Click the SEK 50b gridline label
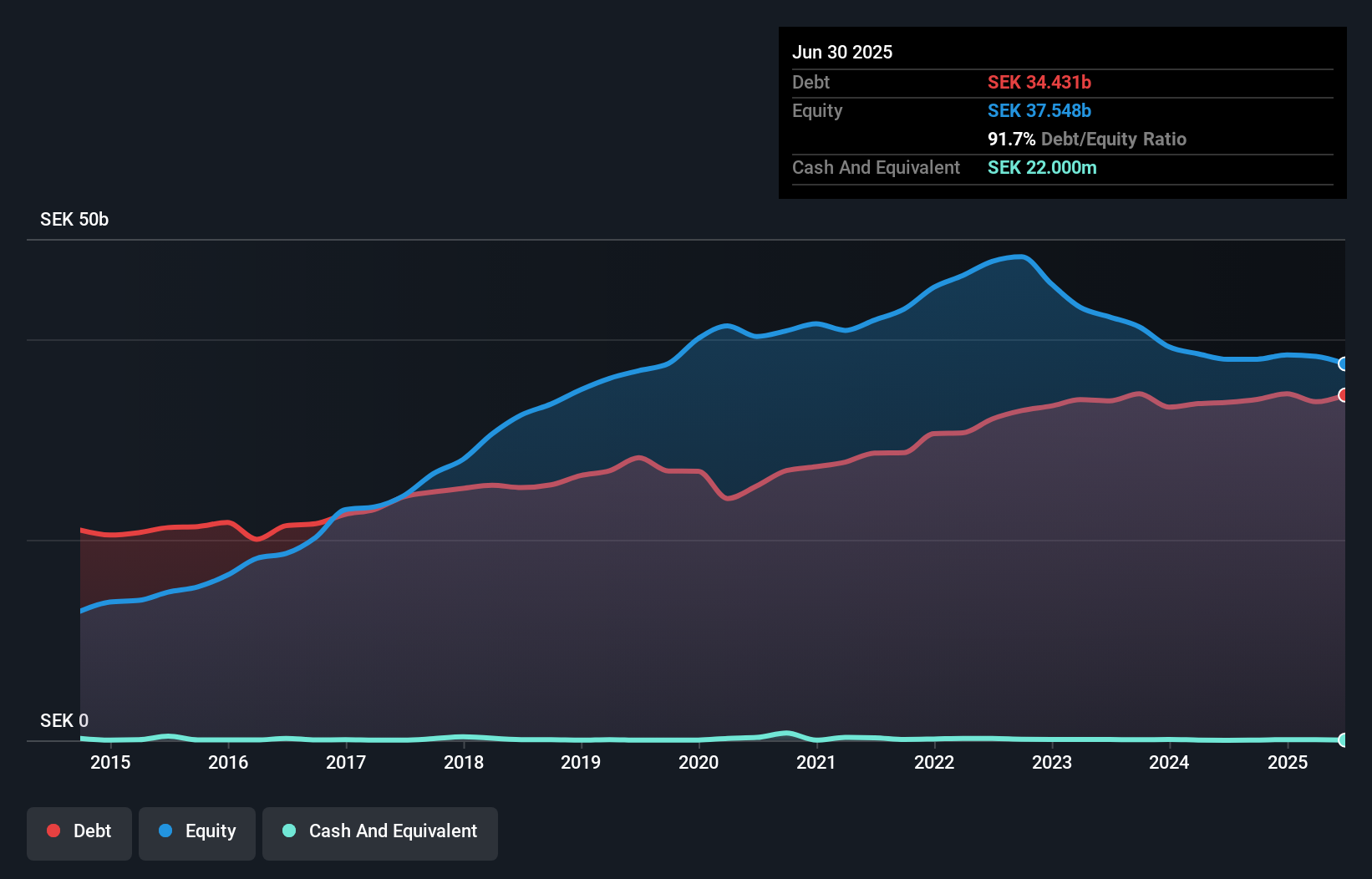Screen dimensions: 1372x879 (74, 219)
